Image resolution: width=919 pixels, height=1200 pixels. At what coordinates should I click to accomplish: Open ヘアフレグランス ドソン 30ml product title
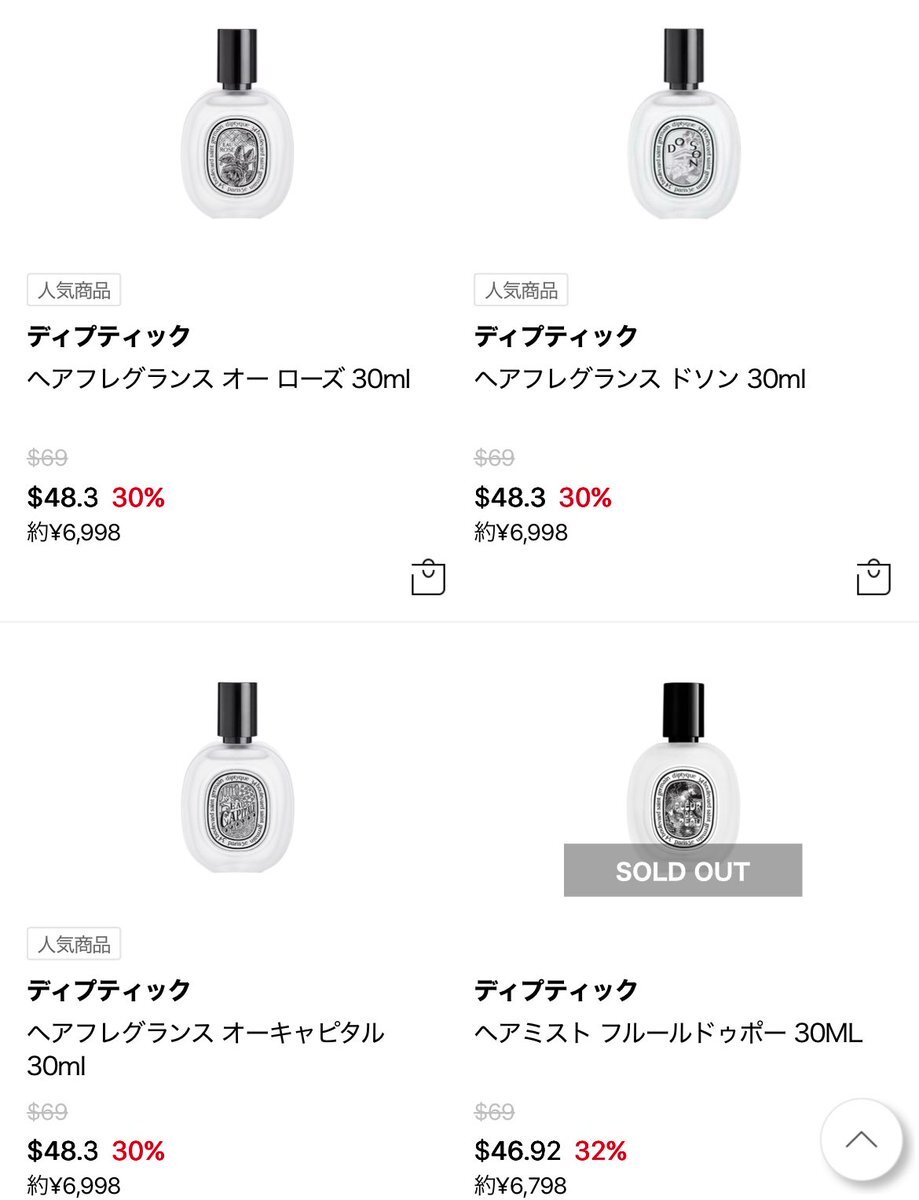[640, 379]
